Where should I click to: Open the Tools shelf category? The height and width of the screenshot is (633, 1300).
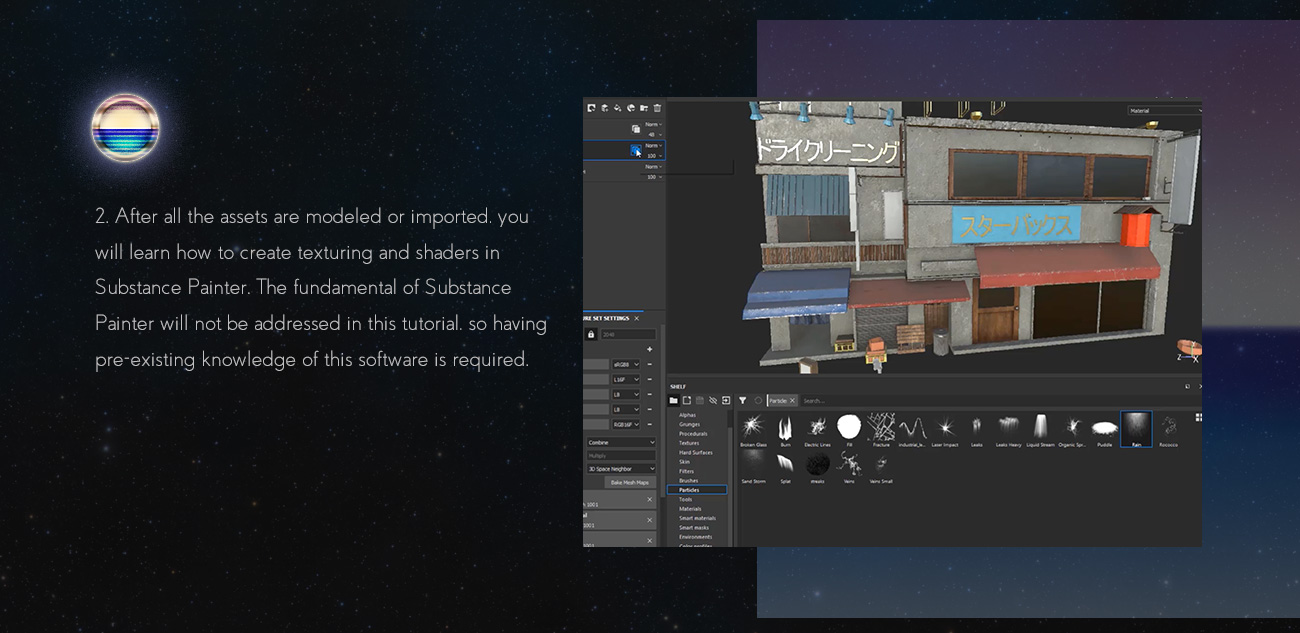tap(686, 499)
